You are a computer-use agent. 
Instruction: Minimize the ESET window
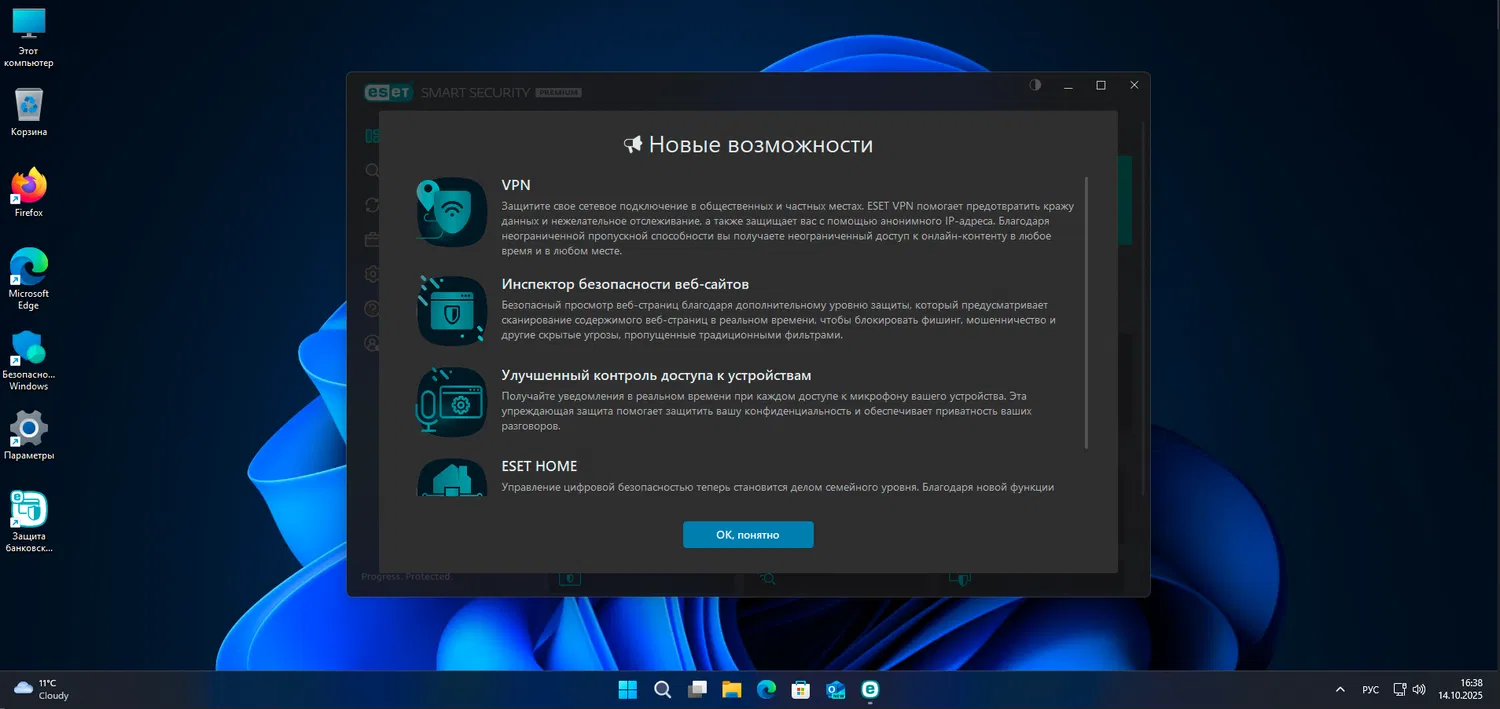point(1068,85)
